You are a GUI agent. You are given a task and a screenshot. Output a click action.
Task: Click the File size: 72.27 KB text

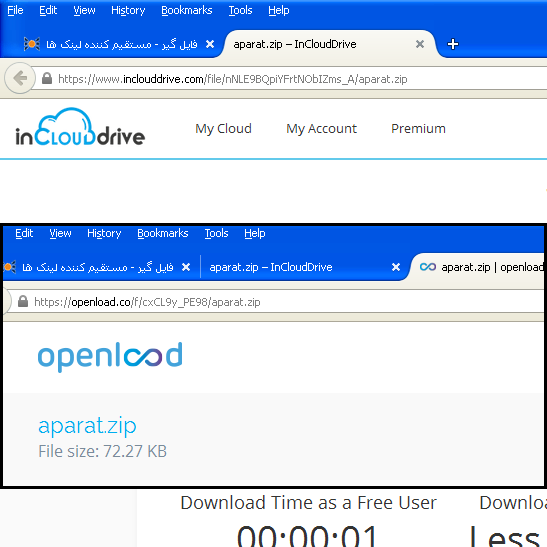pos(103,451)
